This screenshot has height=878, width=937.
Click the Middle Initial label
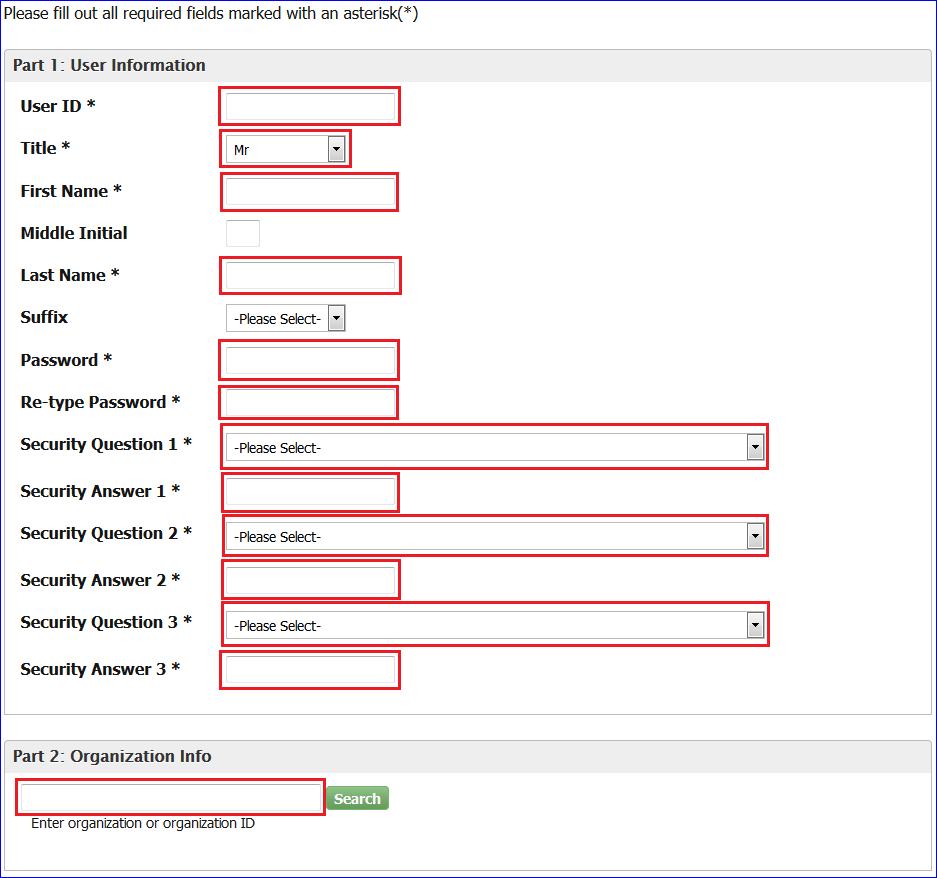click(x=74, y=233)
